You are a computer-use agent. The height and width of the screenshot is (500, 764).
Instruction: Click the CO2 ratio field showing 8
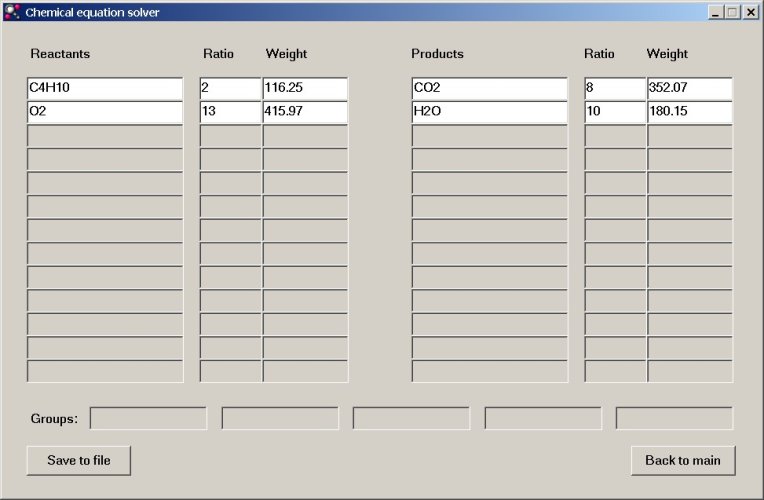[615, 88]
